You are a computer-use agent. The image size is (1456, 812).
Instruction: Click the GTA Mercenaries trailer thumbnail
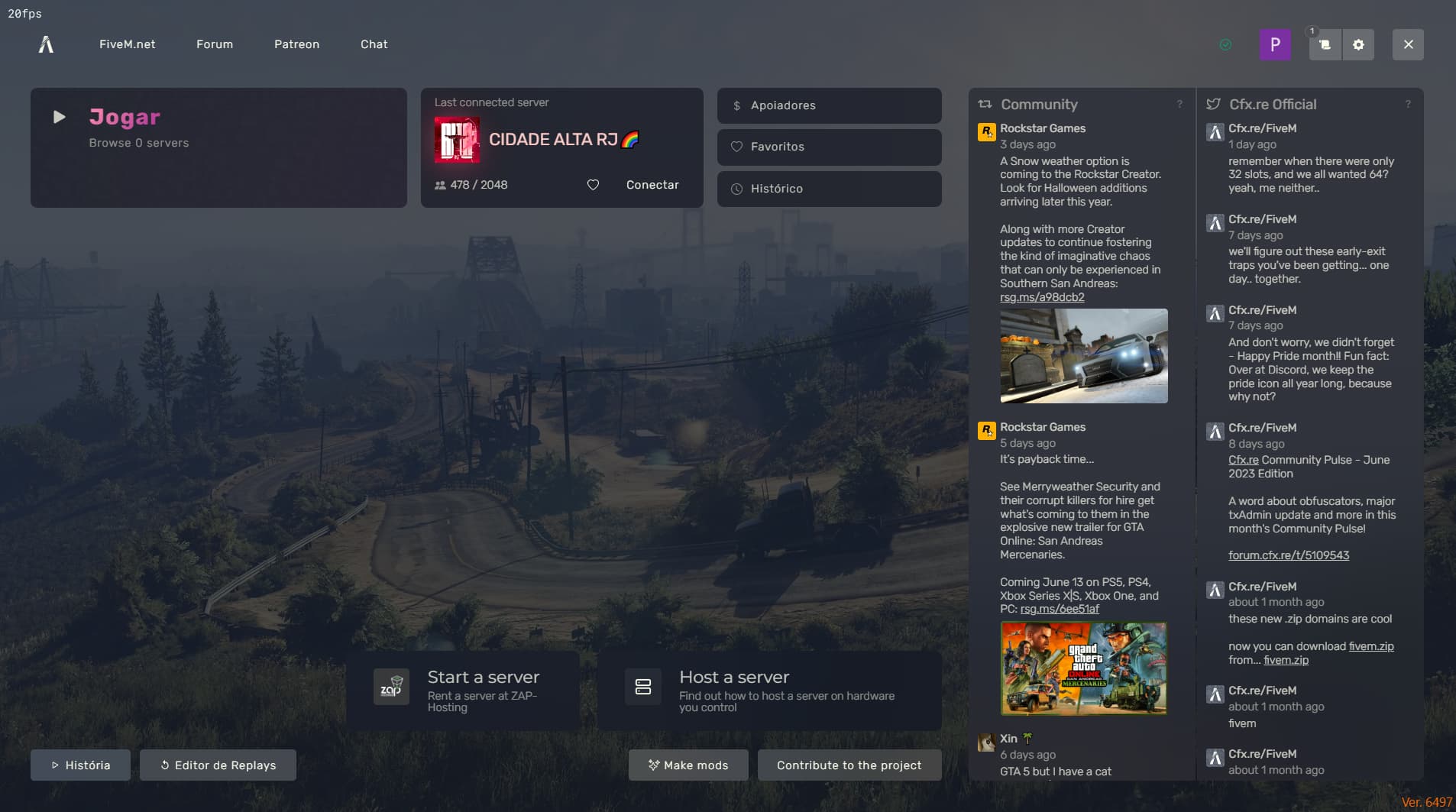(x=1083, y=668)
